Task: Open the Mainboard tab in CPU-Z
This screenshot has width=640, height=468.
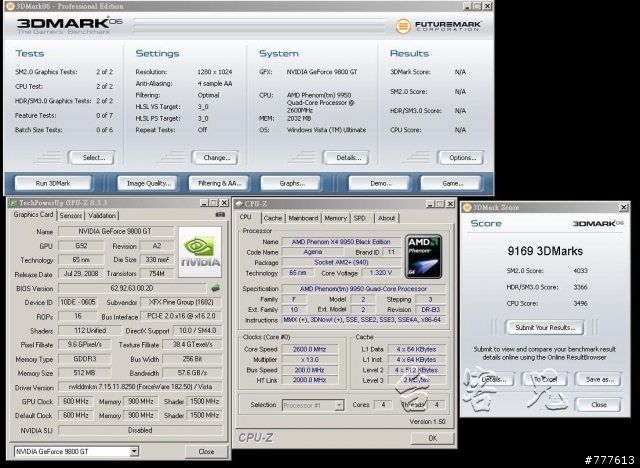Action: [x=303, y=218]
